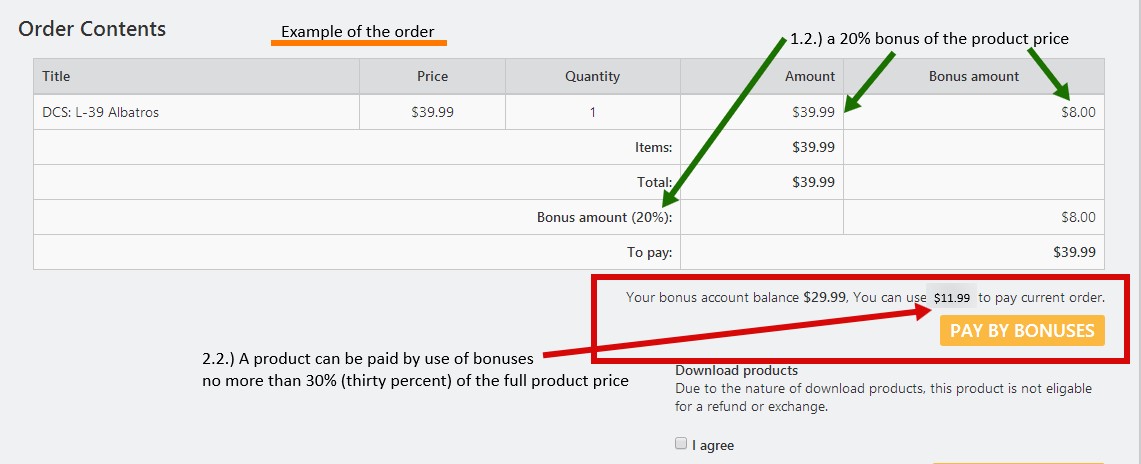Click the Title column header
1141x464 pixels.
click(56, 76)
